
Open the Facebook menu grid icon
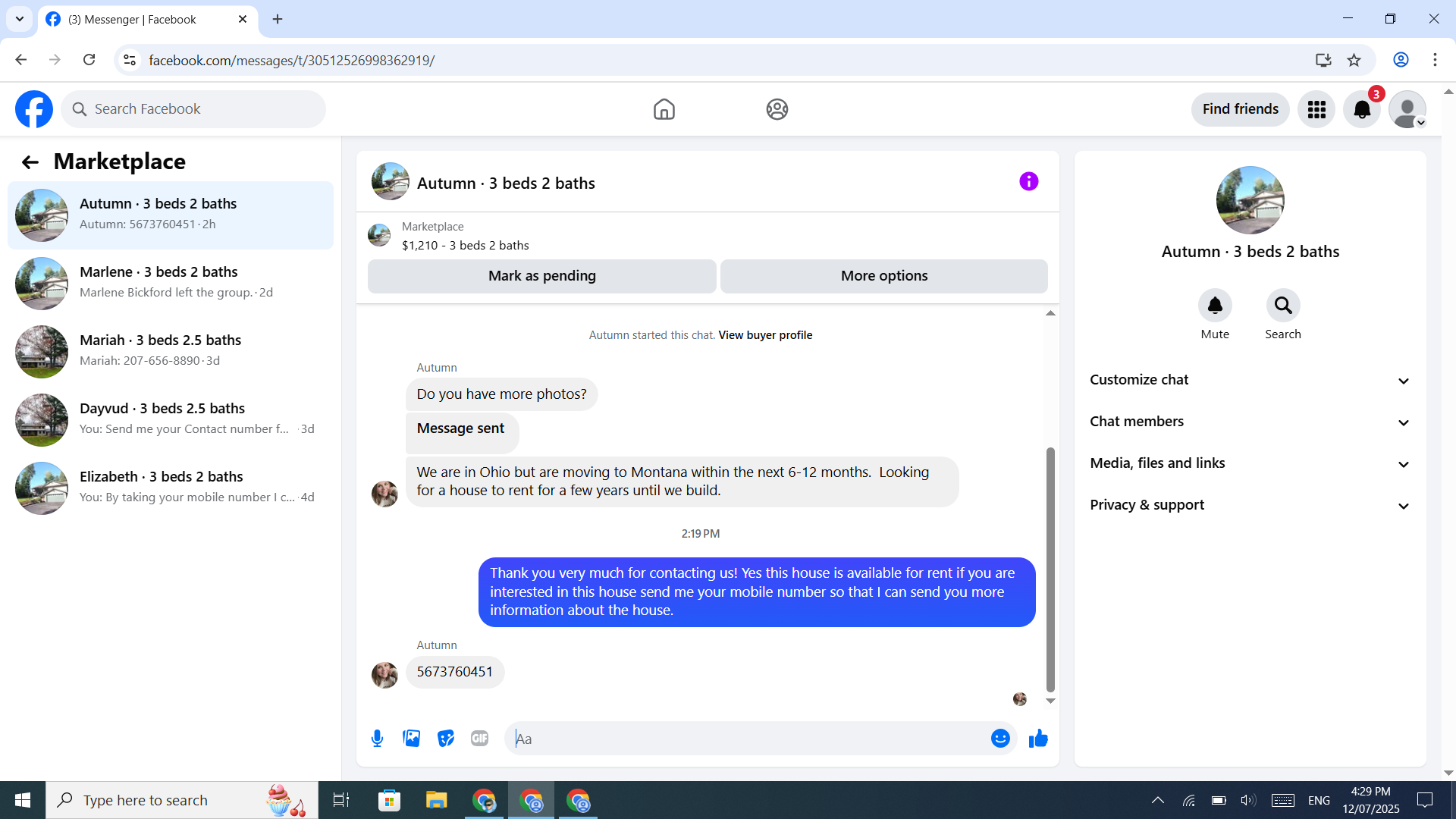(x=1316, y=110)
